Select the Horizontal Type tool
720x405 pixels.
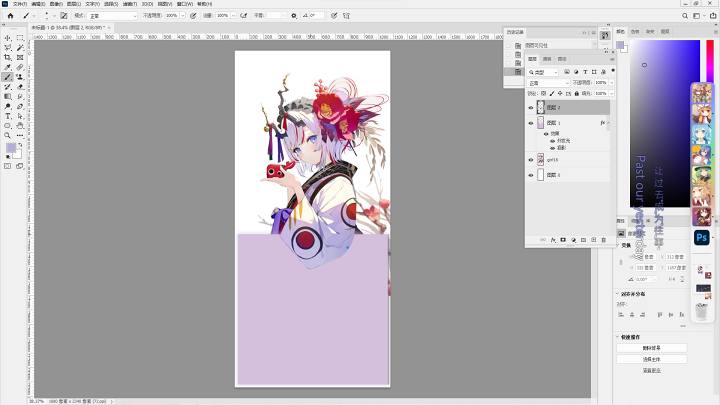[x=8, y=116]
